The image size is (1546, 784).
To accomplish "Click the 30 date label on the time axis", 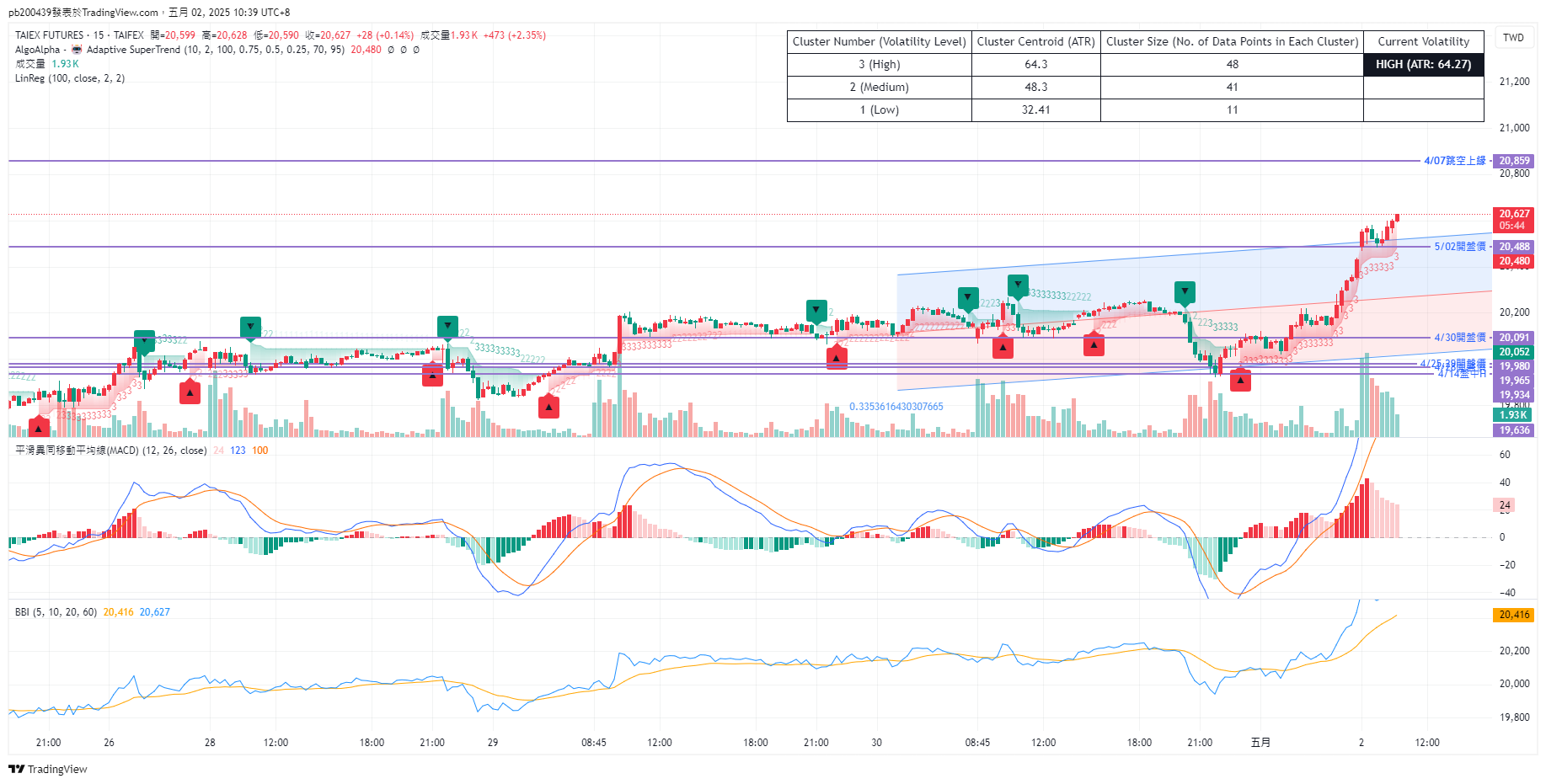I will tap(876, 743).
